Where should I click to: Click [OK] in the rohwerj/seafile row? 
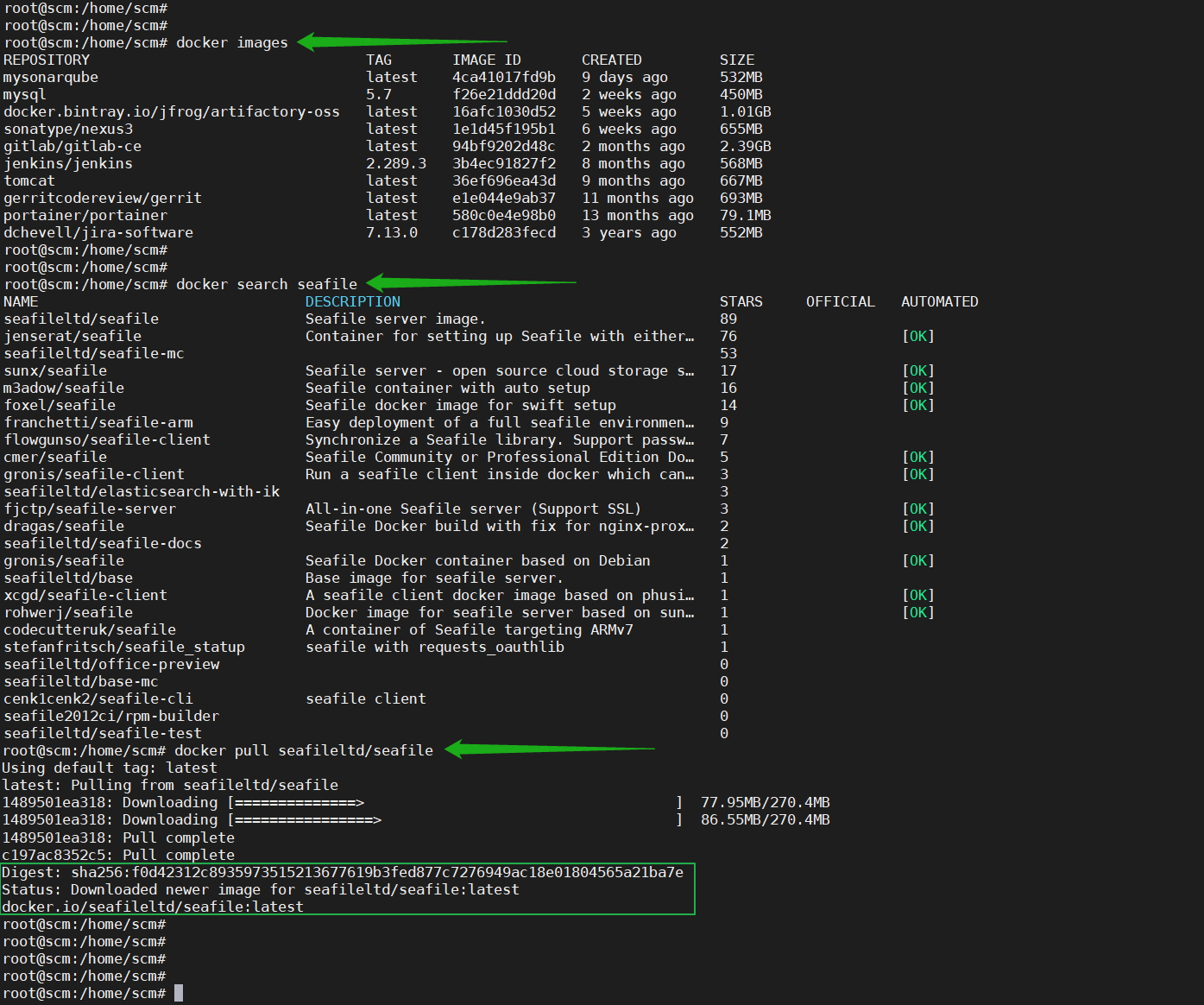pyautogui.click(x=918, y=612)
